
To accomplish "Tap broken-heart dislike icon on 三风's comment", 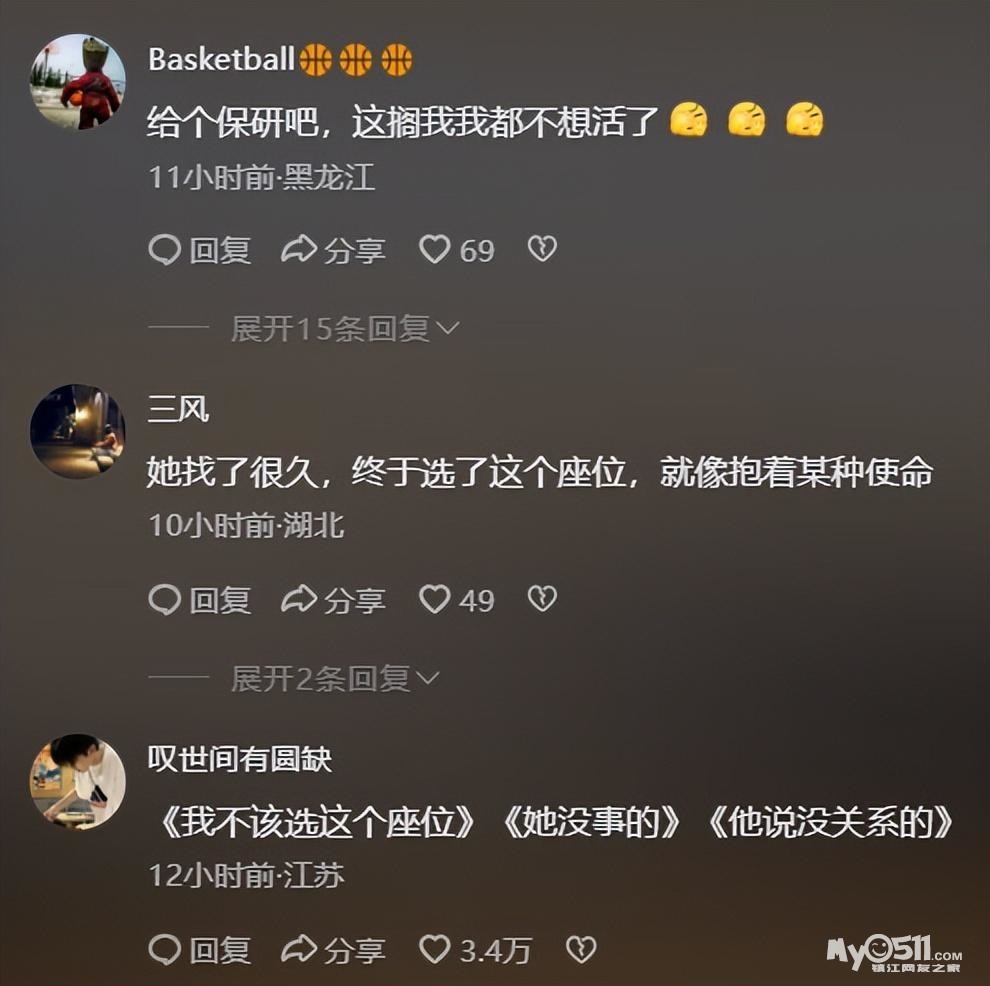I will [542, 598].
